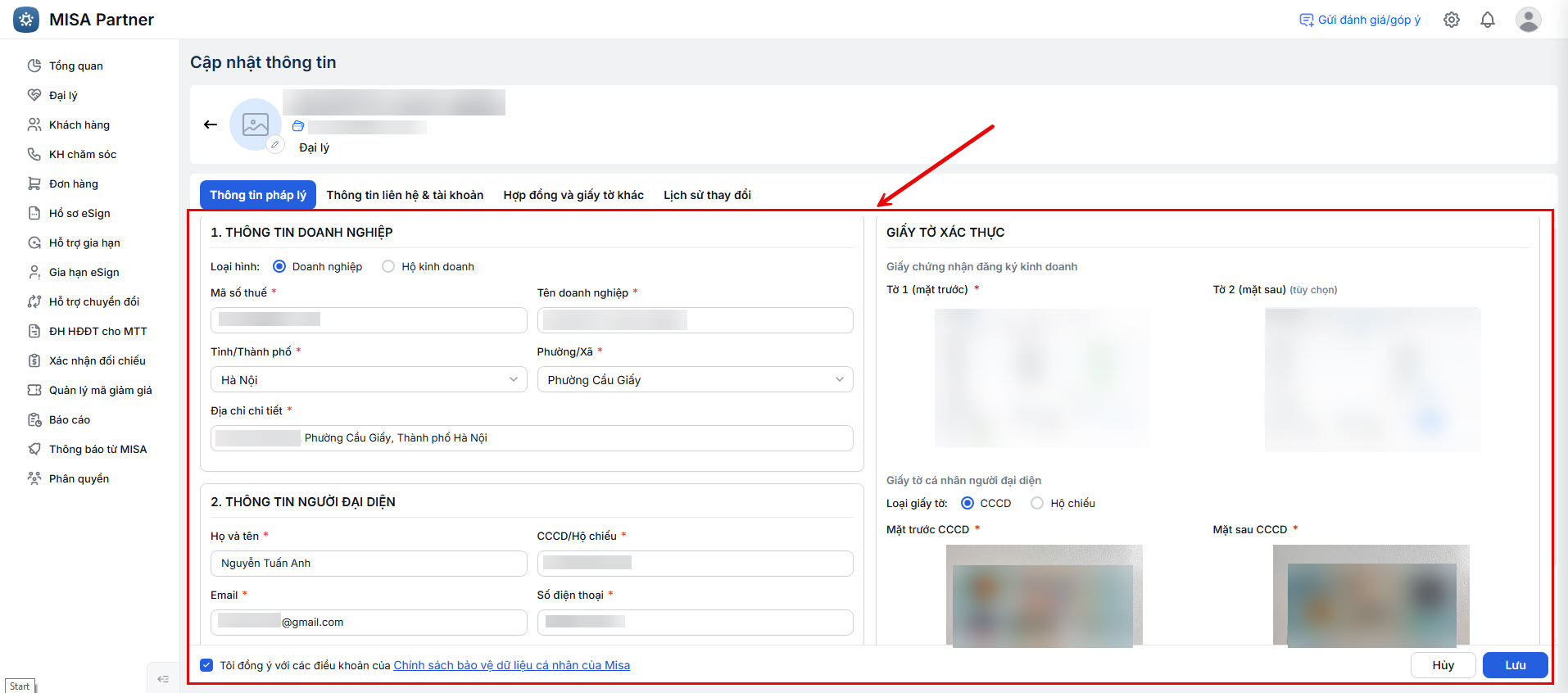Open the Lịch sử thay đổi tab

tap(707, 195)
